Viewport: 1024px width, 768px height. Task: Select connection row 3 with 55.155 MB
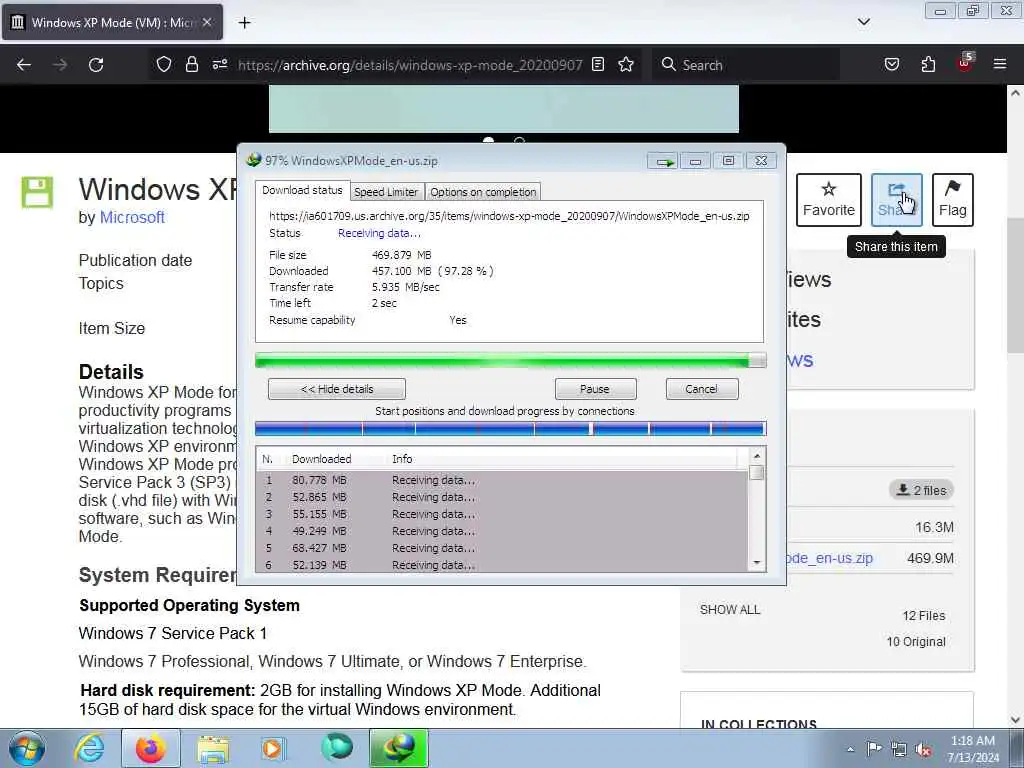[502, 514]
